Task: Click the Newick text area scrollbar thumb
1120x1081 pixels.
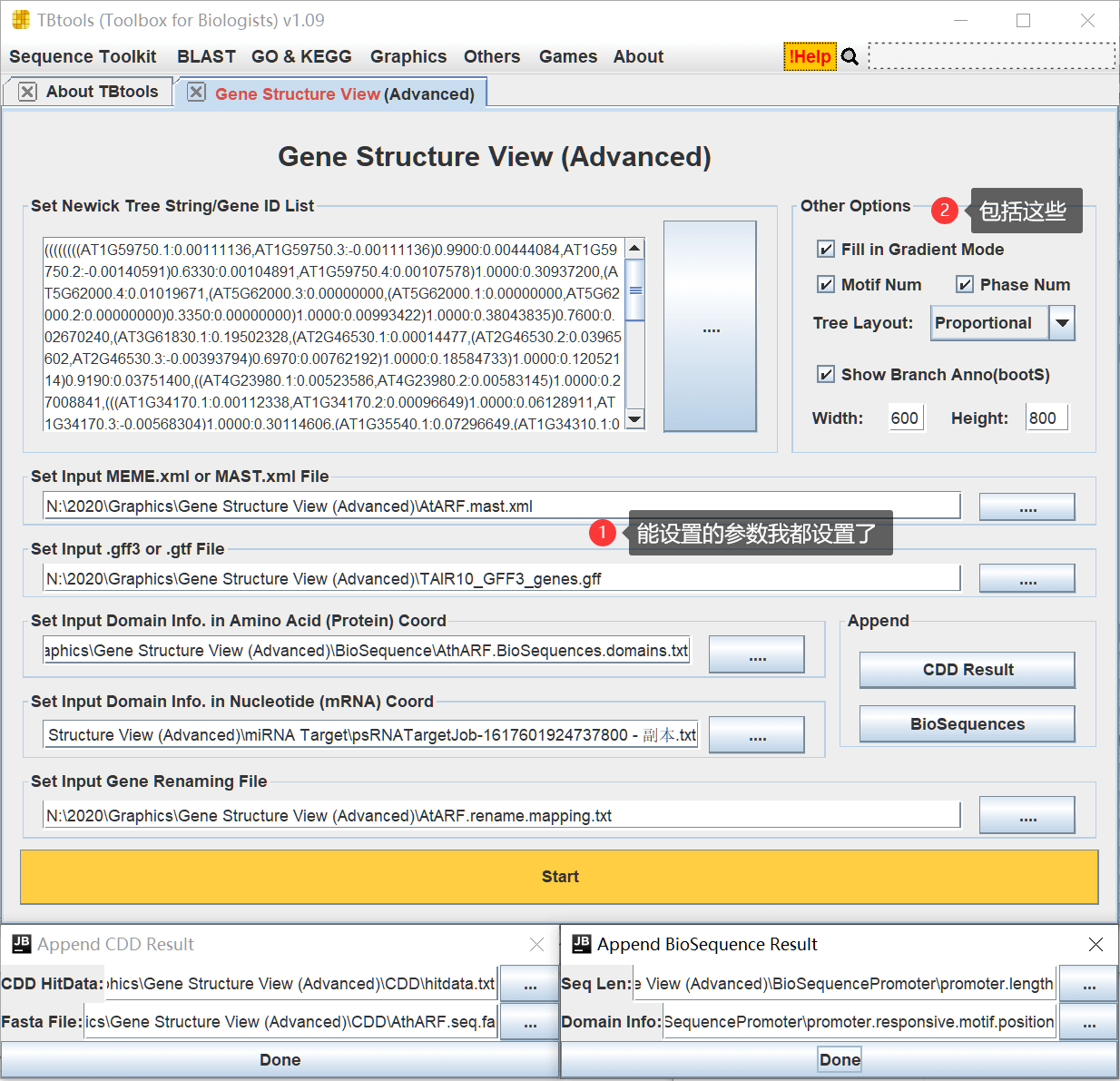Action: (x=635, y=290)
